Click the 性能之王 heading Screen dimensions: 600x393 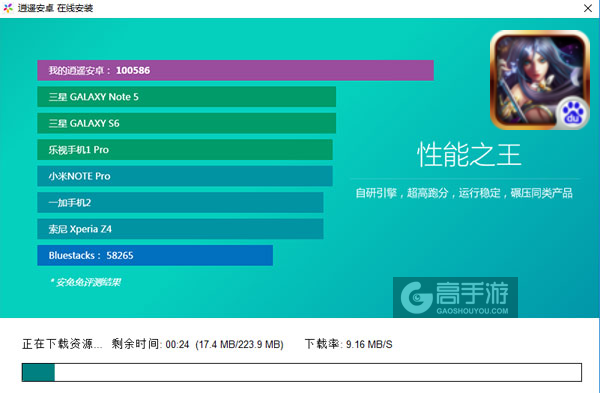pyautogui.click(x=469, y=155)
